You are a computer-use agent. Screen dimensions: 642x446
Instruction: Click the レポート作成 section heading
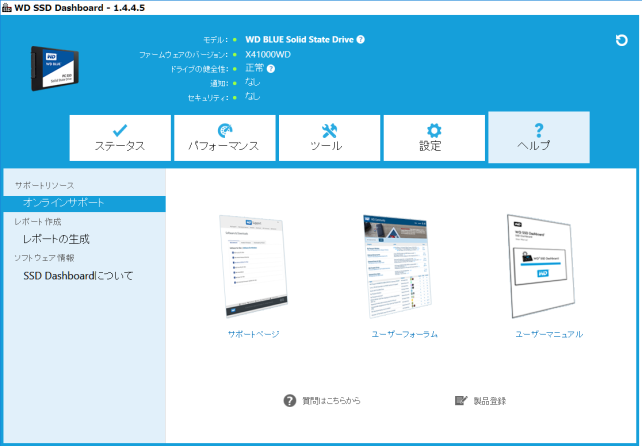[38, 222]
